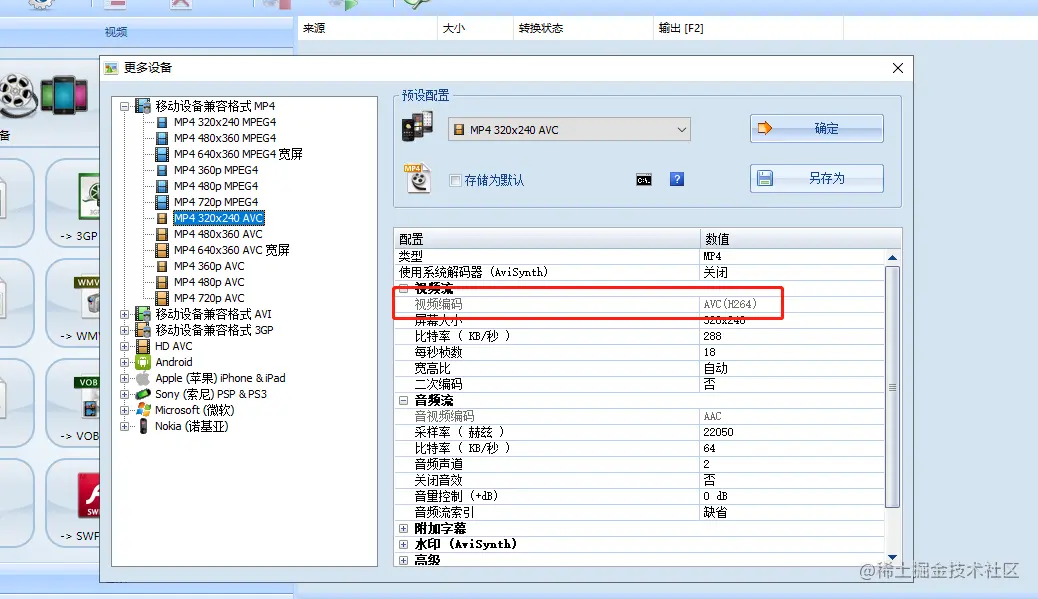1038x599 pixels.
Task: Expand the Microsoft (微软) tree node
Action: coord(124,410)
